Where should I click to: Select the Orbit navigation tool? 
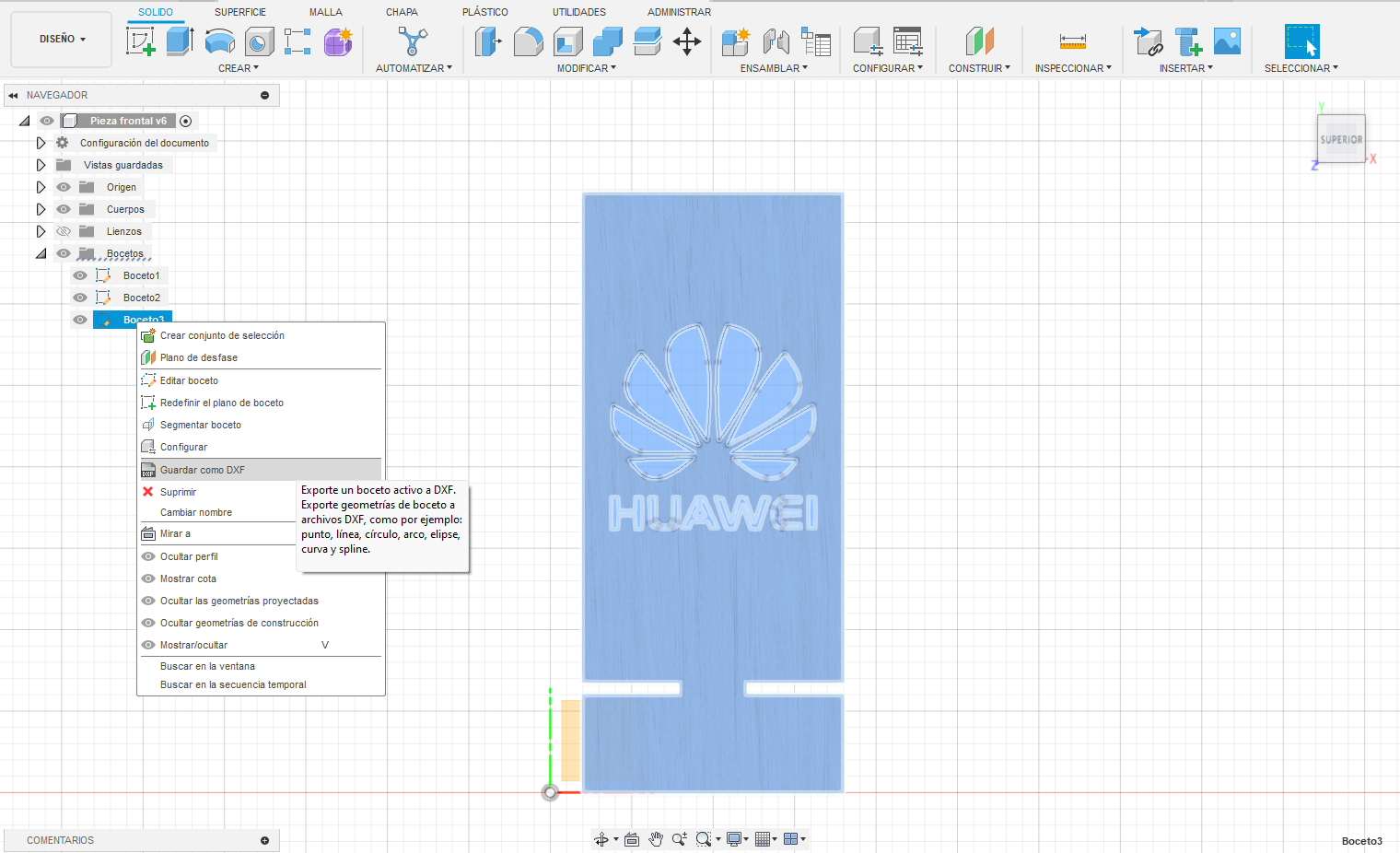(x=601, y=839)
